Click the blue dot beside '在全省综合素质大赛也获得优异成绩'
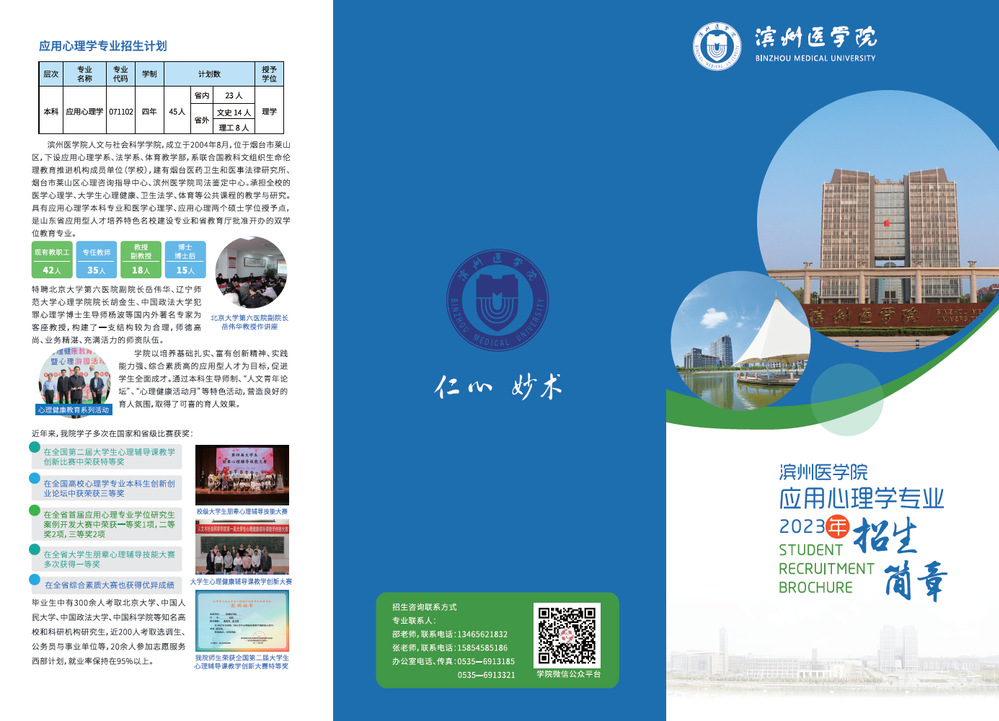This screenshot has width=999, height=721. pos(35,580)
